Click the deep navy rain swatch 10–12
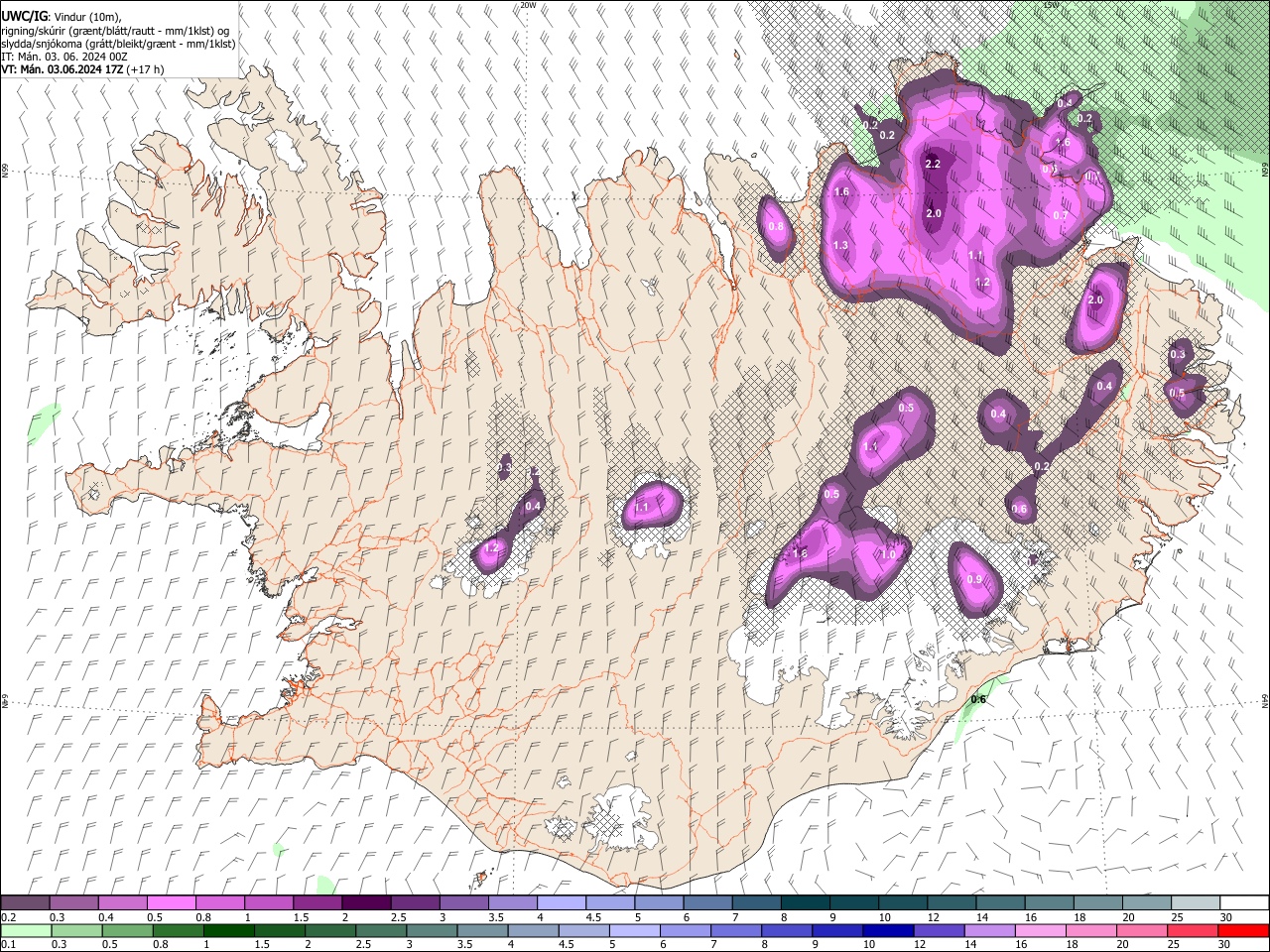The width and height of the screenshot is (1270, 952). click(887, 930)
